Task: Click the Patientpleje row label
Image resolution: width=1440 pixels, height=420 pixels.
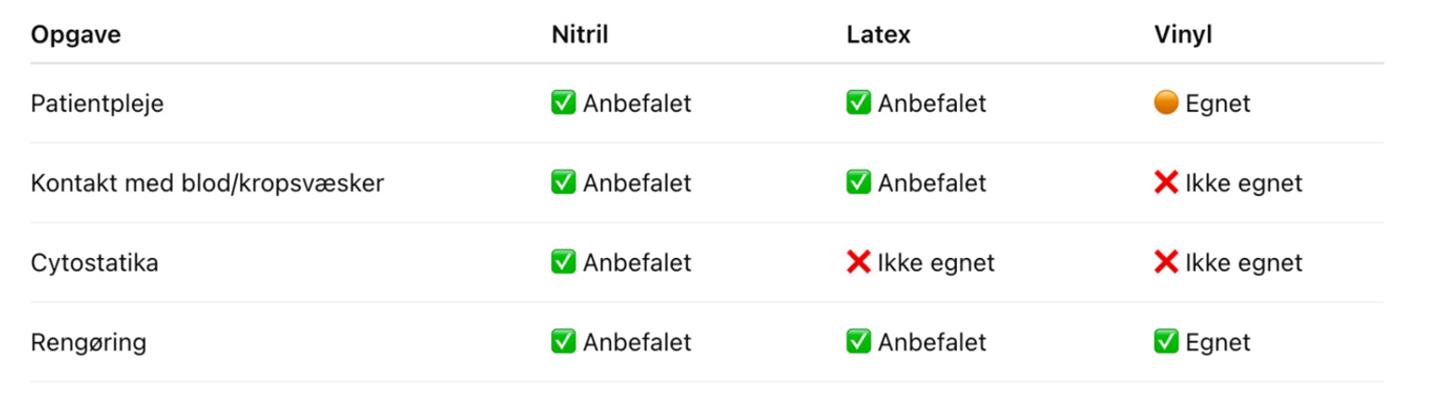Action: [x=97, y=104]
